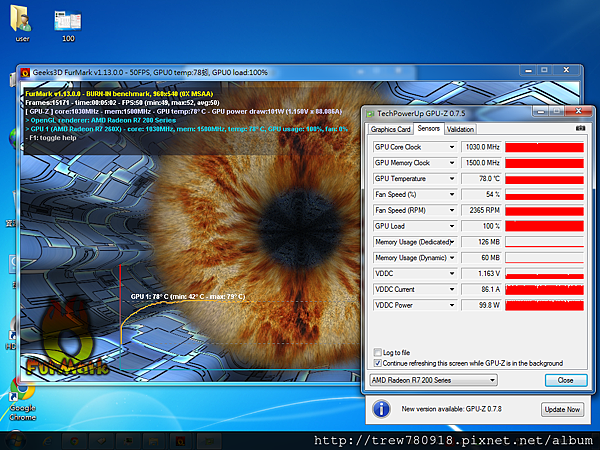Close the FurMark window
The height and width of the screenshot is (450, 600).
coord(566,70)
